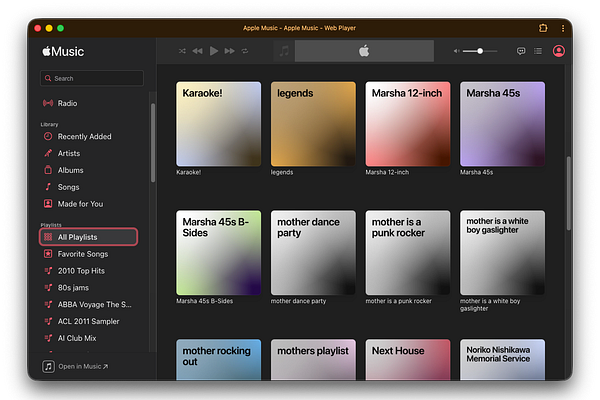This screenshot has height=400, width=600.
Task: Open the mothers playlist cover
Action: tap(313, 359)
